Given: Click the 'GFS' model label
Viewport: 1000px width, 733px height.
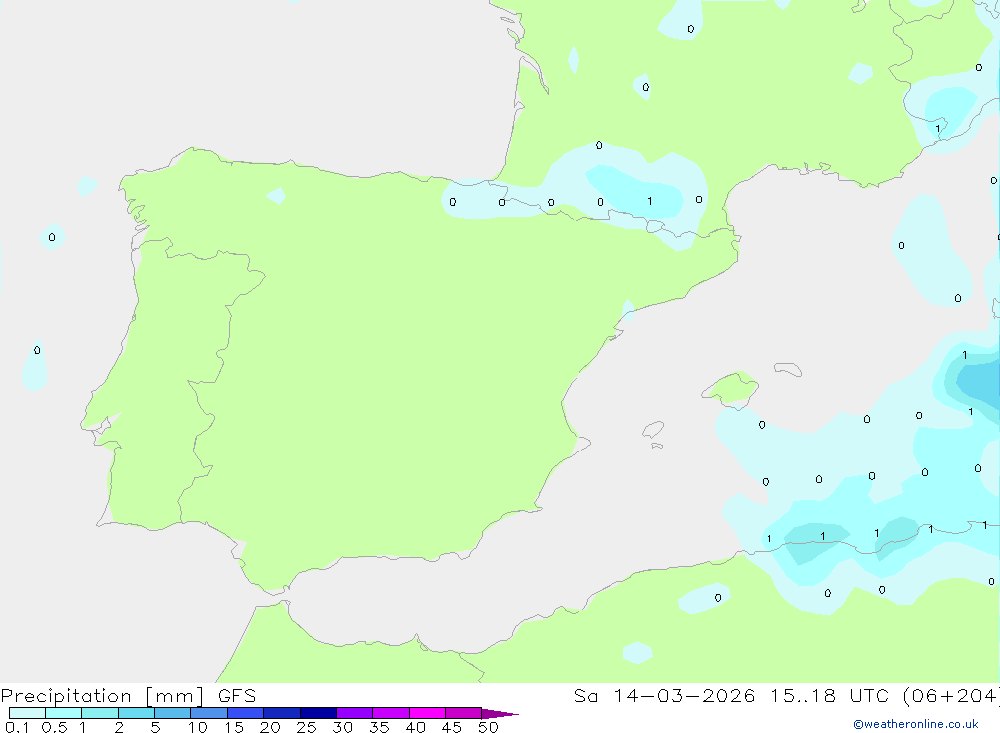Looking at the screenshot, I should (x=237, y=695).
